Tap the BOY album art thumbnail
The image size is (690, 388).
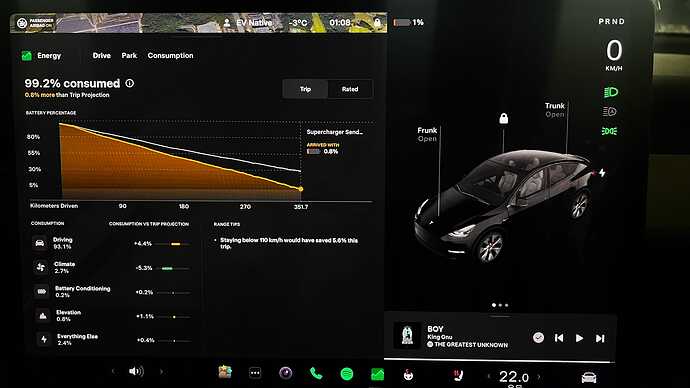pos(407,336)
